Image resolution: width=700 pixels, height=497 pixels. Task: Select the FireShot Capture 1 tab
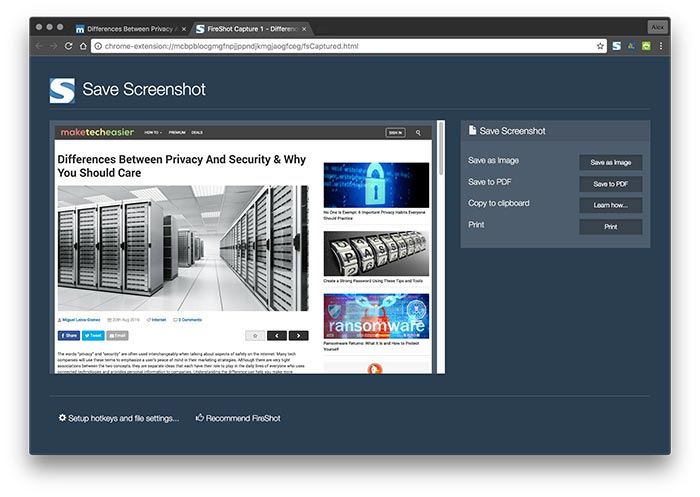click(x=252, y=29)
